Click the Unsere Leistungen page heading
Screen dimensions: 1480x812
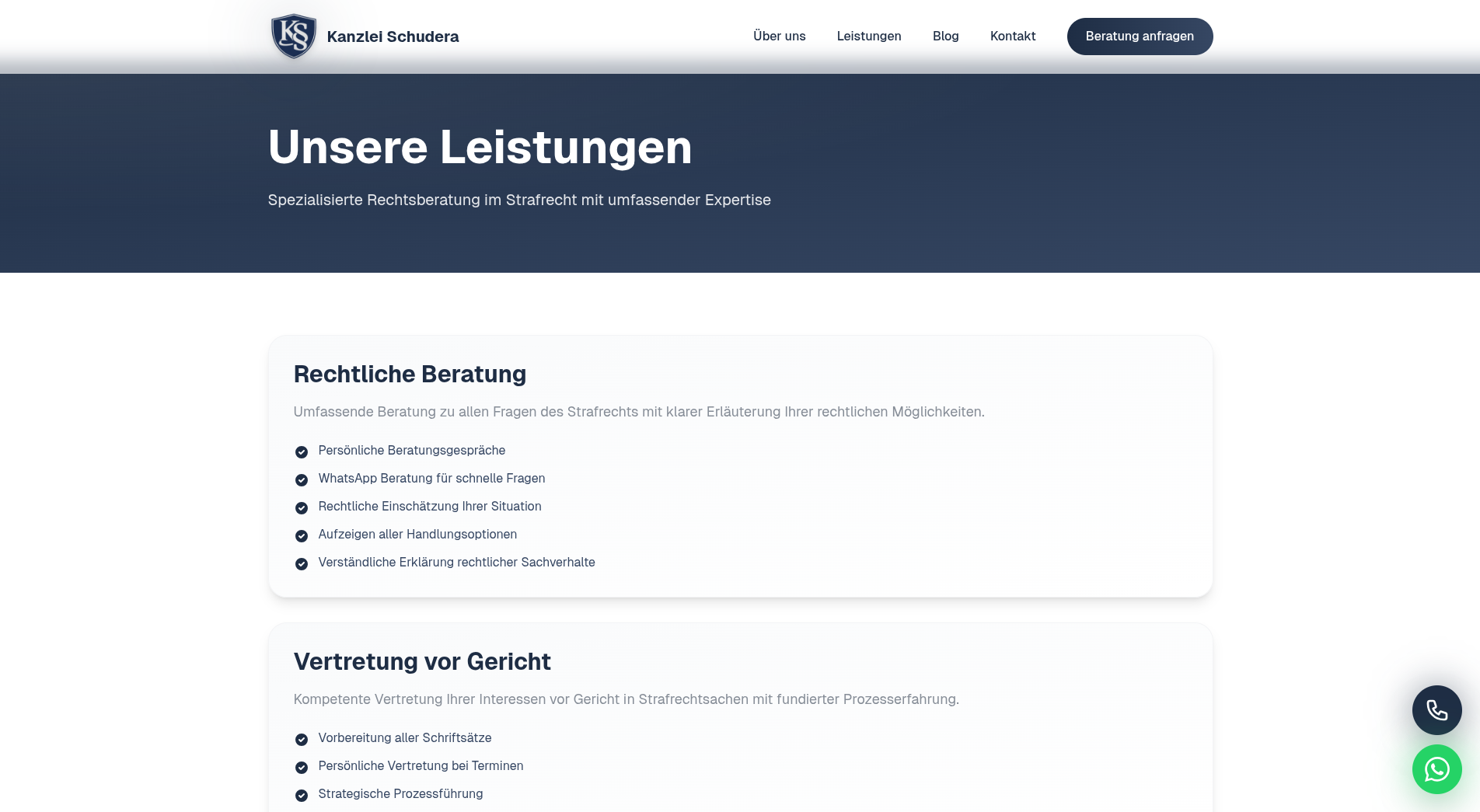tap(480, 147)
